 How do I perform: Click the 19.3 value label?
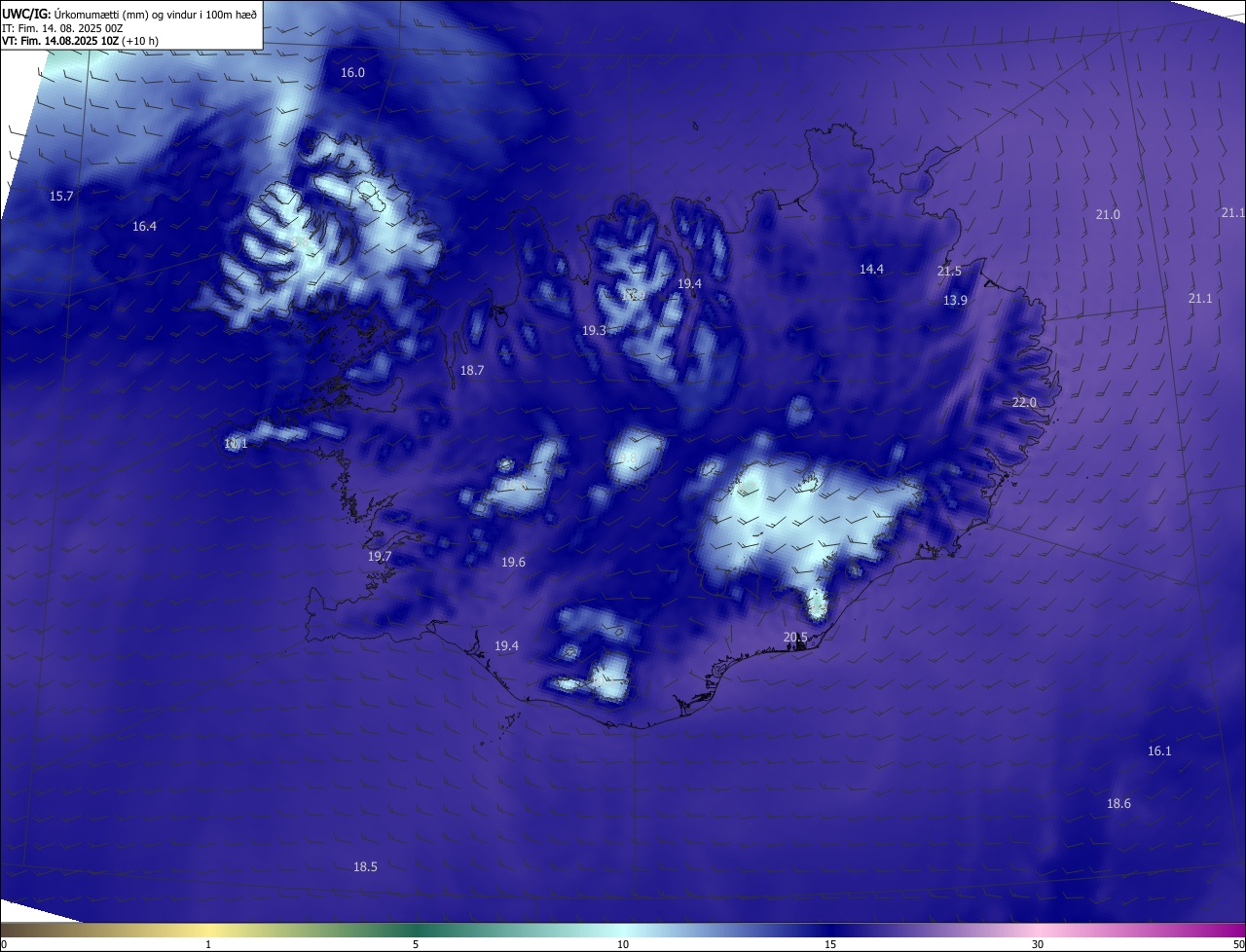pyautogui.click(x=594, y=330)
